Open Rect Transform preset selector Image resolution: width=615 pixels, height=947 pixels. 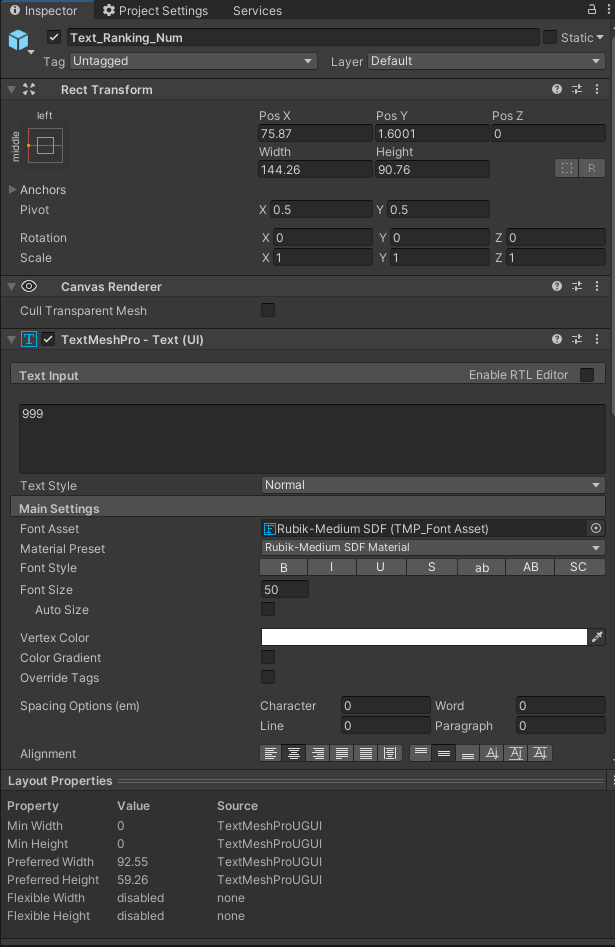[577, 89]
